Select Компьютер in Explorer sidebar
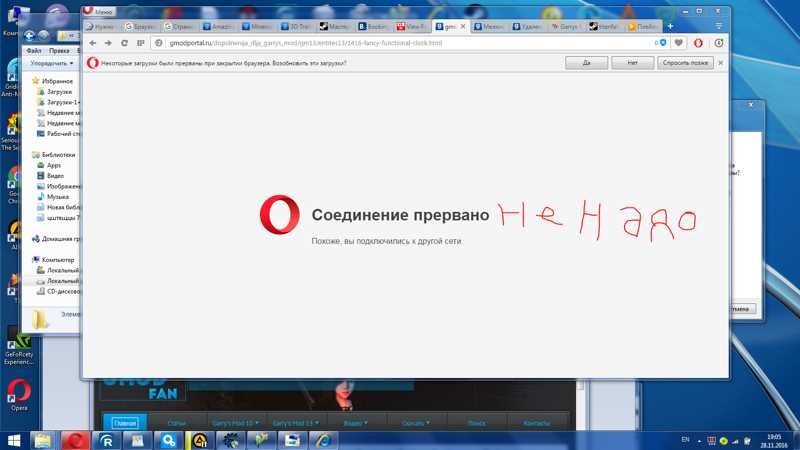The image size is (800, 450). pos(53,260)
